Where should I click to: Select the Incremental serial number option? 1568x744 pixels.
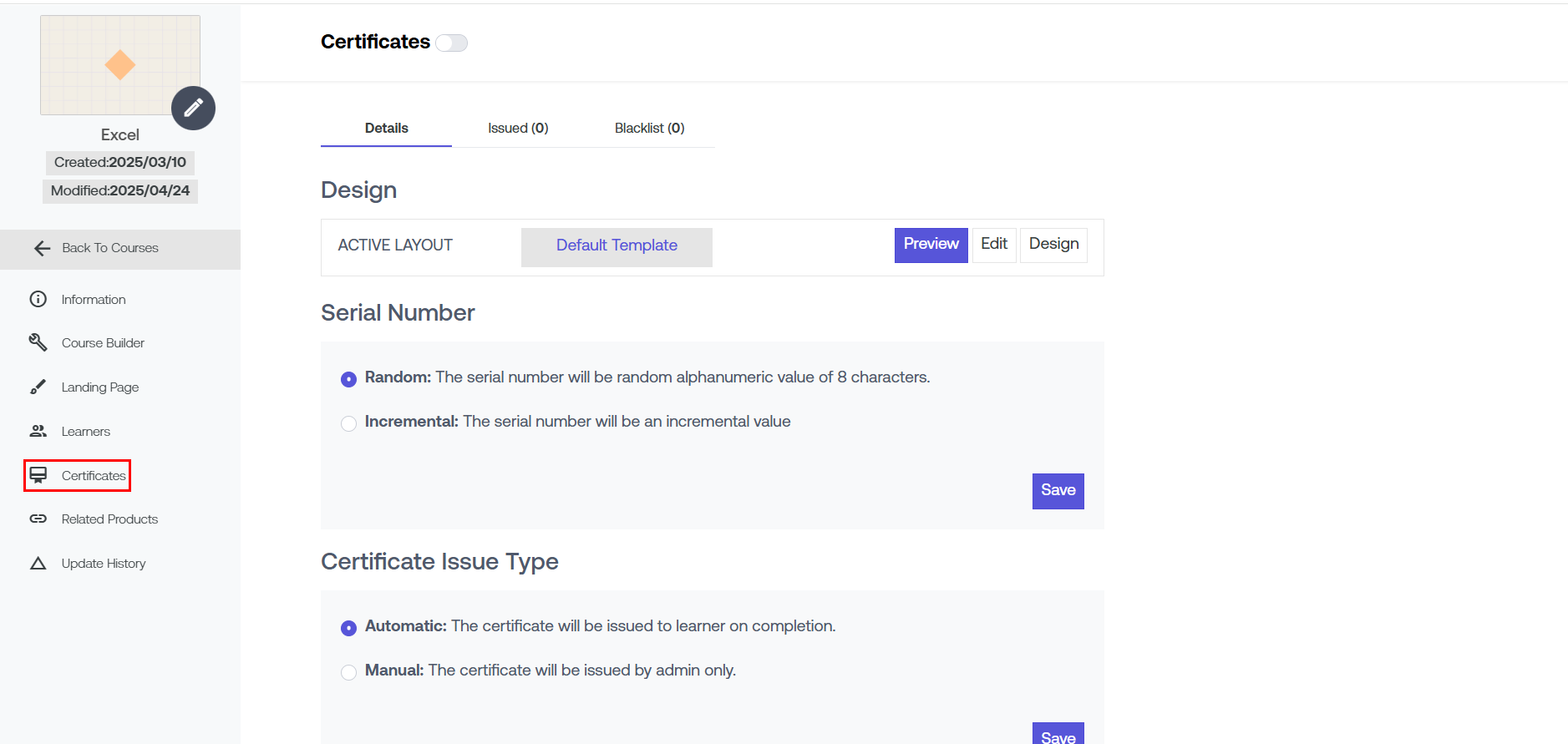coord(349,423)
